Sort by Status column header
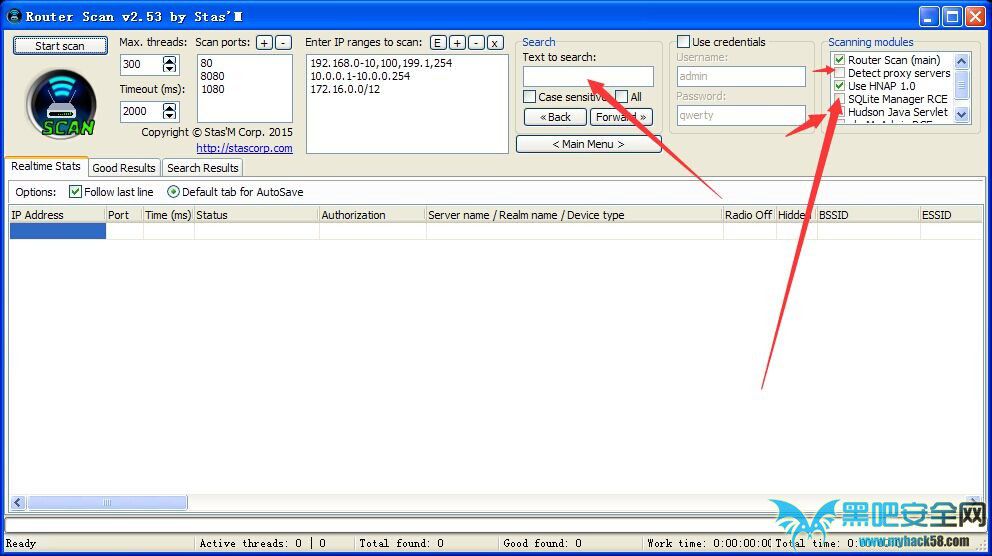992x556 pixels. pos(256,215)
